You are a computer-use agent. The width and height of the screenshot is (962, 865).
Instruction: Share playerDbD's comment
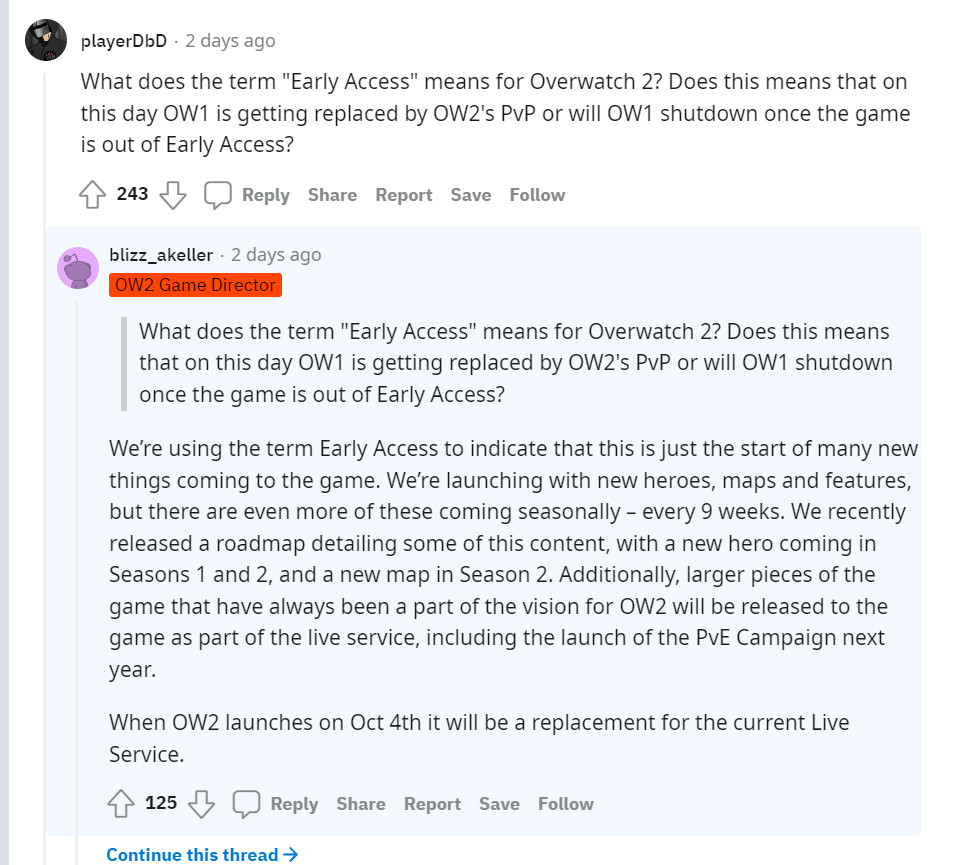click(332, 195)
